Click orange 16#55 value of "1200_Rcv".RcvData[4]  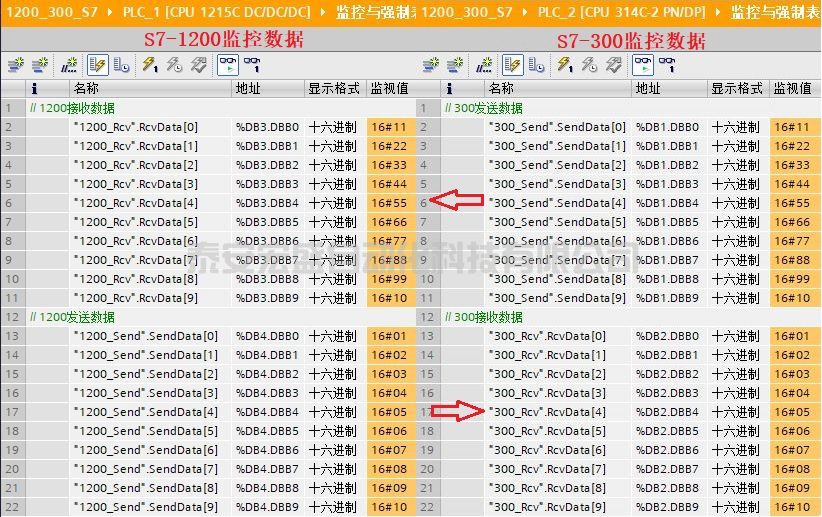pos(389,203)
